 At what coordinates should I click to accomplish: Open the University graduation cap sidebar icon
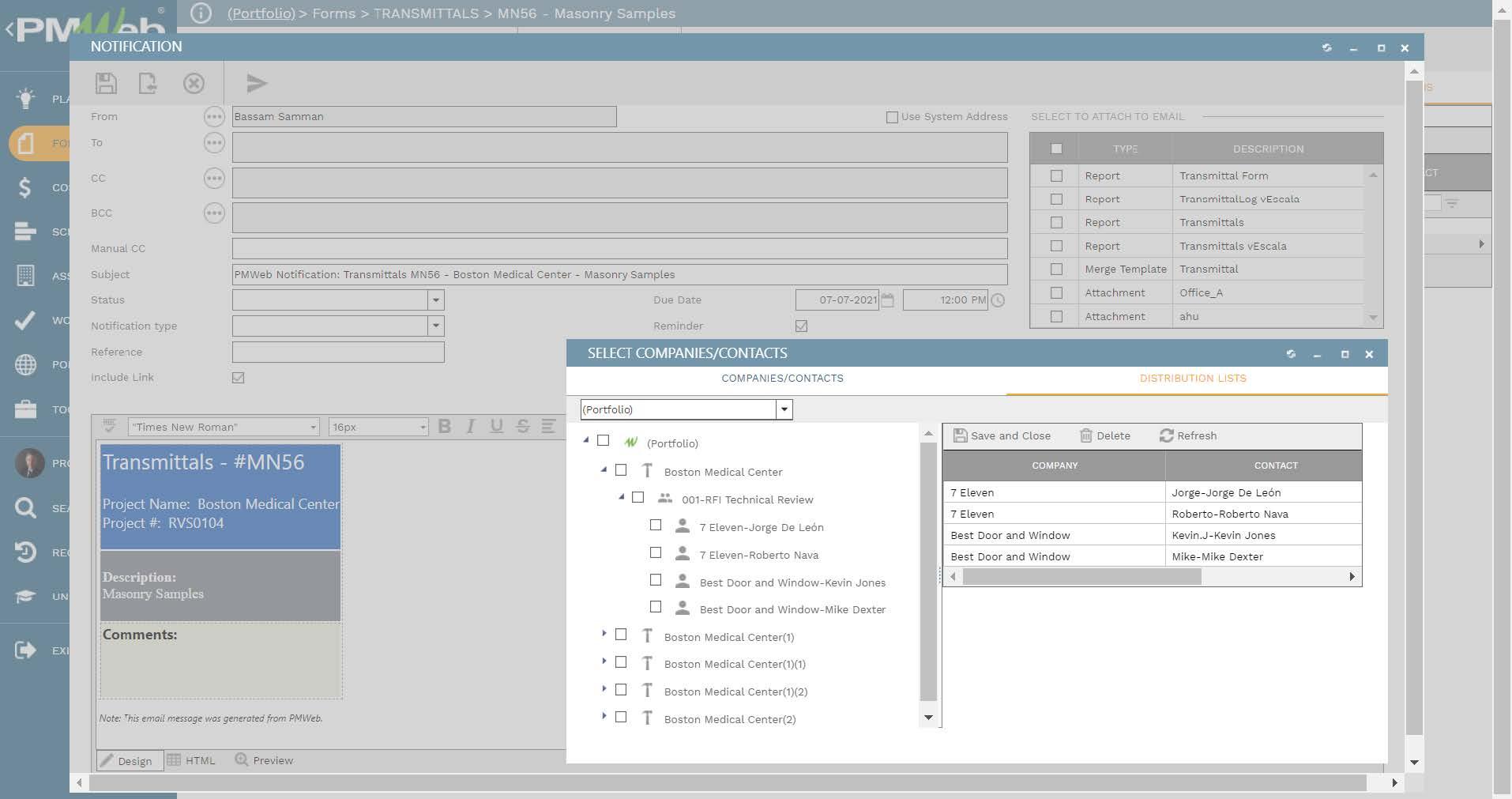[25, 596]
